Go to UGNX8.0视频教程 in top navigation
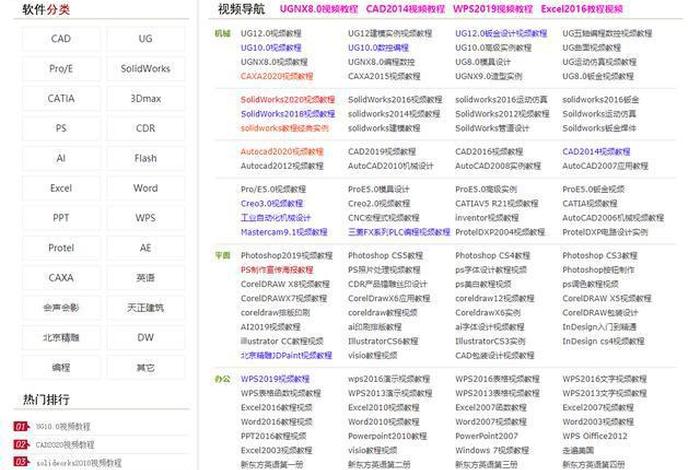This screenshot has width=700, height=470. [319, 9]
